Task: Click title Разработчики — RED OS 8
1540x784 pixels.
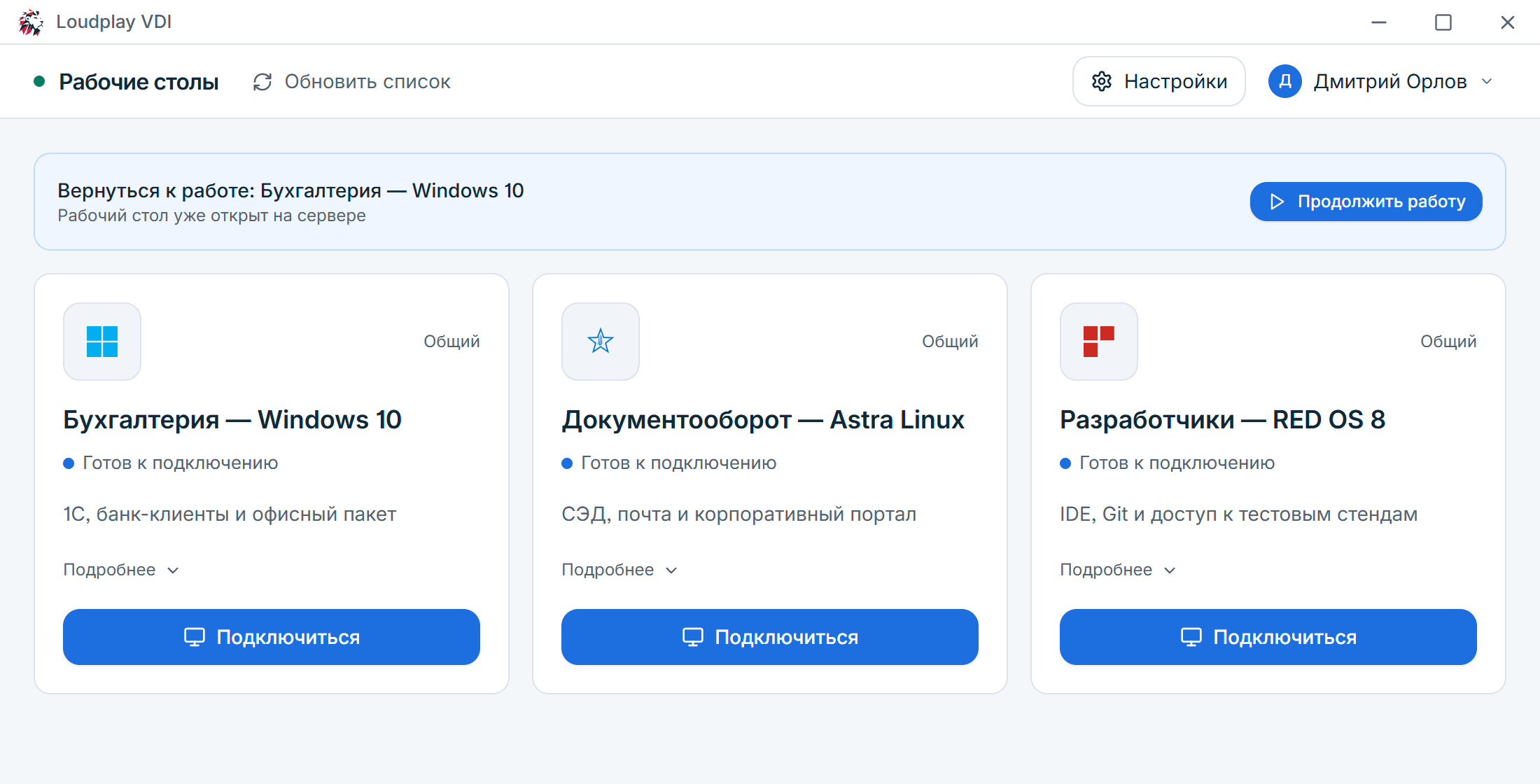Action: click(1223, 420)
